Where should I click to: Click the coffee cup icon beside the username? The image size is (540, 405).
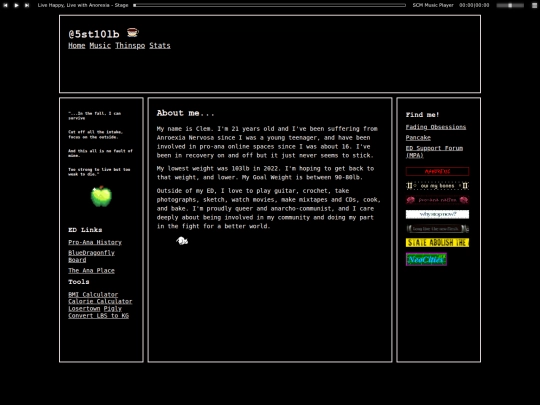coord(132,33)
